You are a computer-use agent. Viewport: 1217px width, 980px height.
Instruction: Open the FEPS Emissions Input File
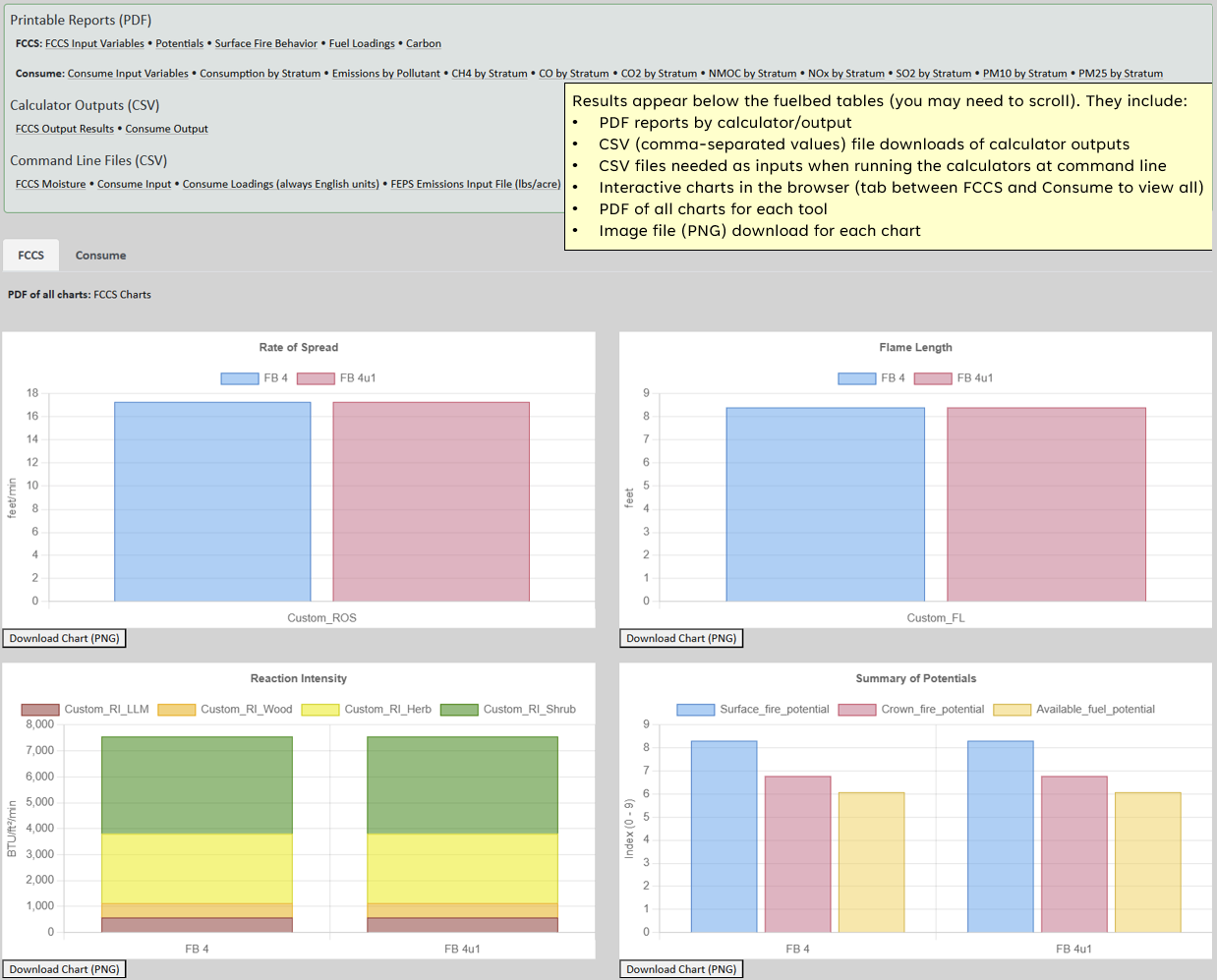point(476,184)
